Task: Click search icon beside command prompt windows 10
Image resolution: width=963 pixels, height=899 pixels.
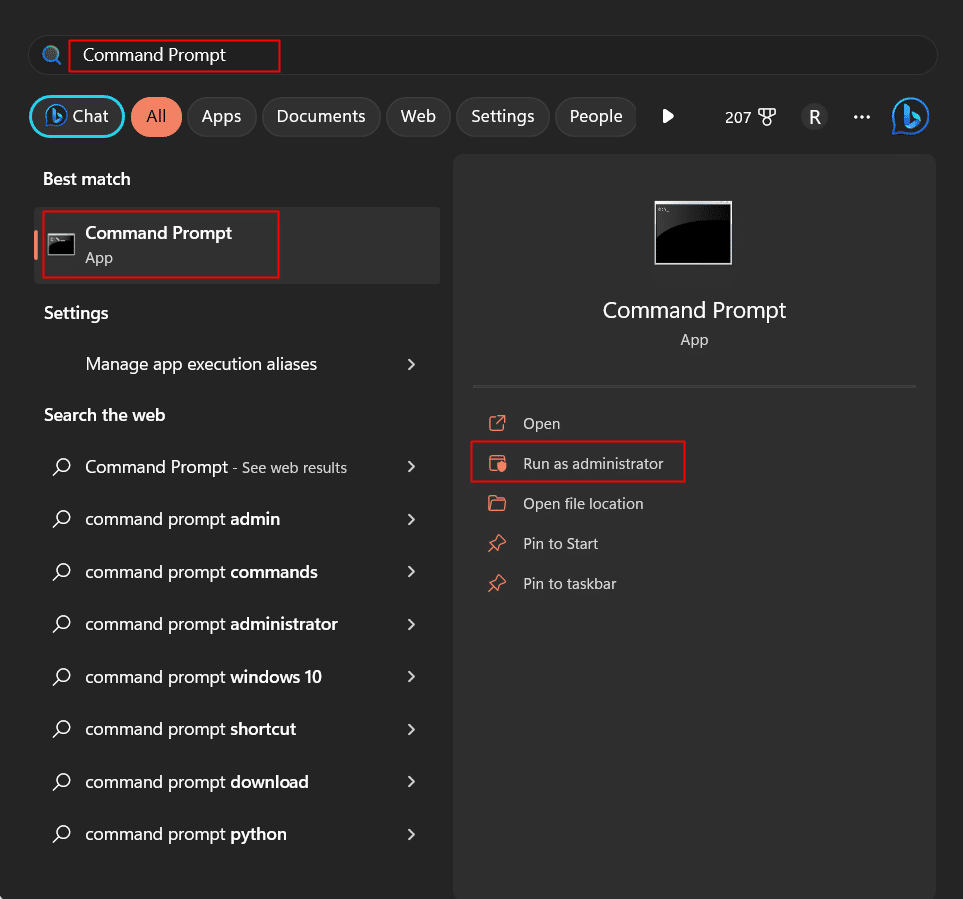Action: coord(61,677)
